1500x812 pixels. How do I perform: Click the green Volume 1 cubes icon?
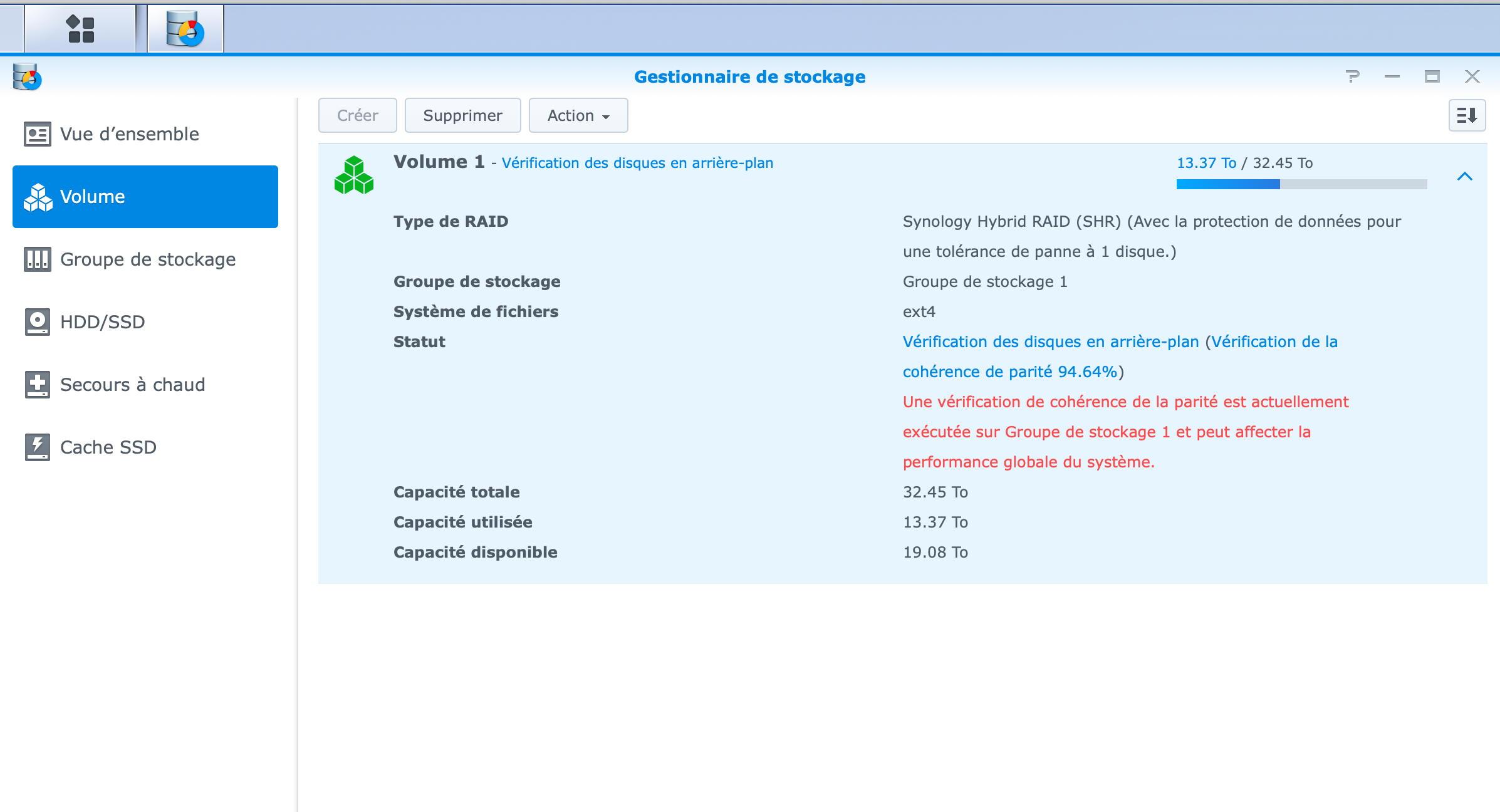[x=354, y=175]
